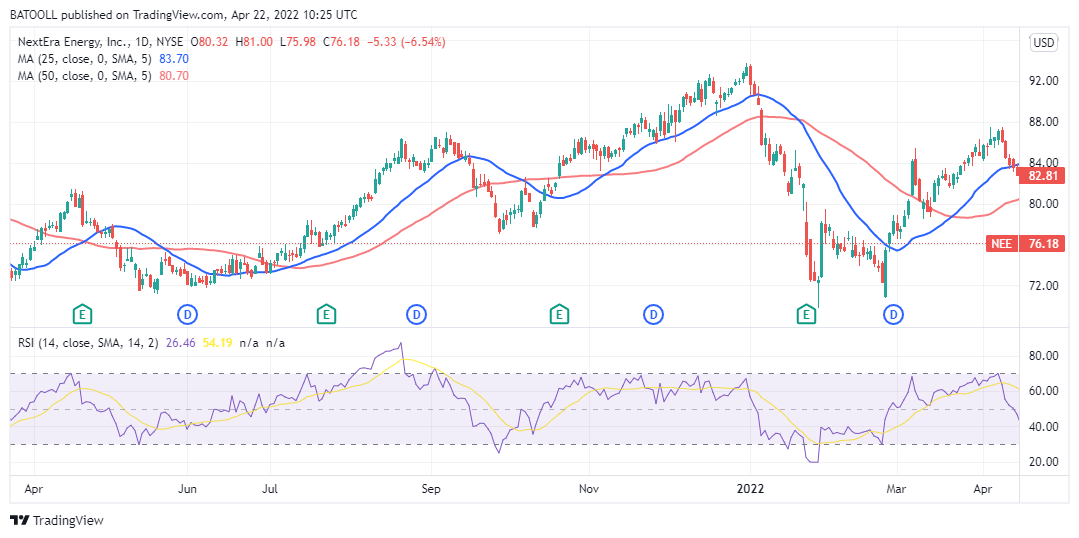Click the Jun label on time axis
Image resolution: width=1079 pixels, height=538 pixels.
pyautogui.click(x=188, y=489)
